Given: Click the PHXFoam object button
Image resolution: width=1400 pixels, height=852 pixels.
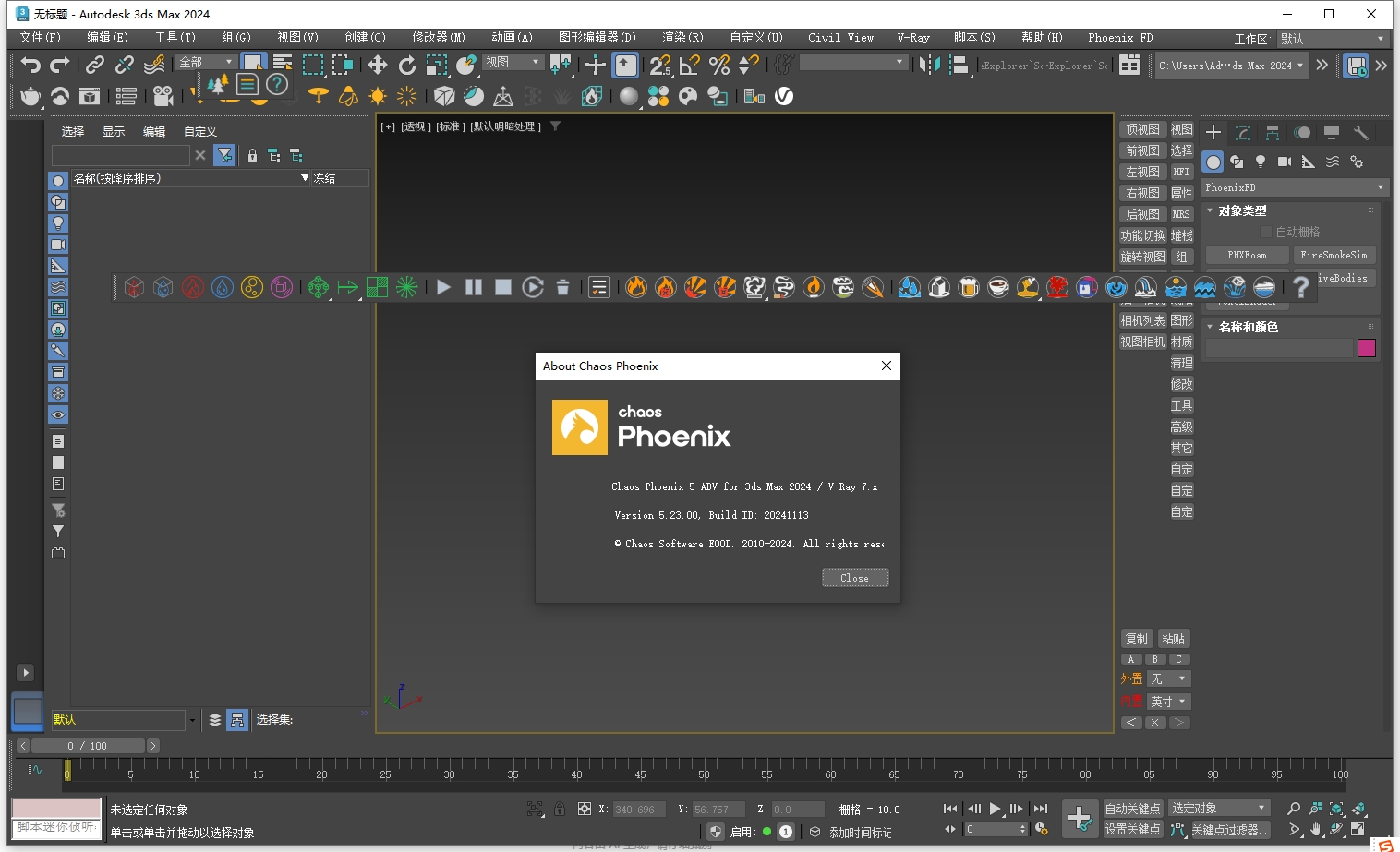Looking at the screenshot, I should [1247, 255].
